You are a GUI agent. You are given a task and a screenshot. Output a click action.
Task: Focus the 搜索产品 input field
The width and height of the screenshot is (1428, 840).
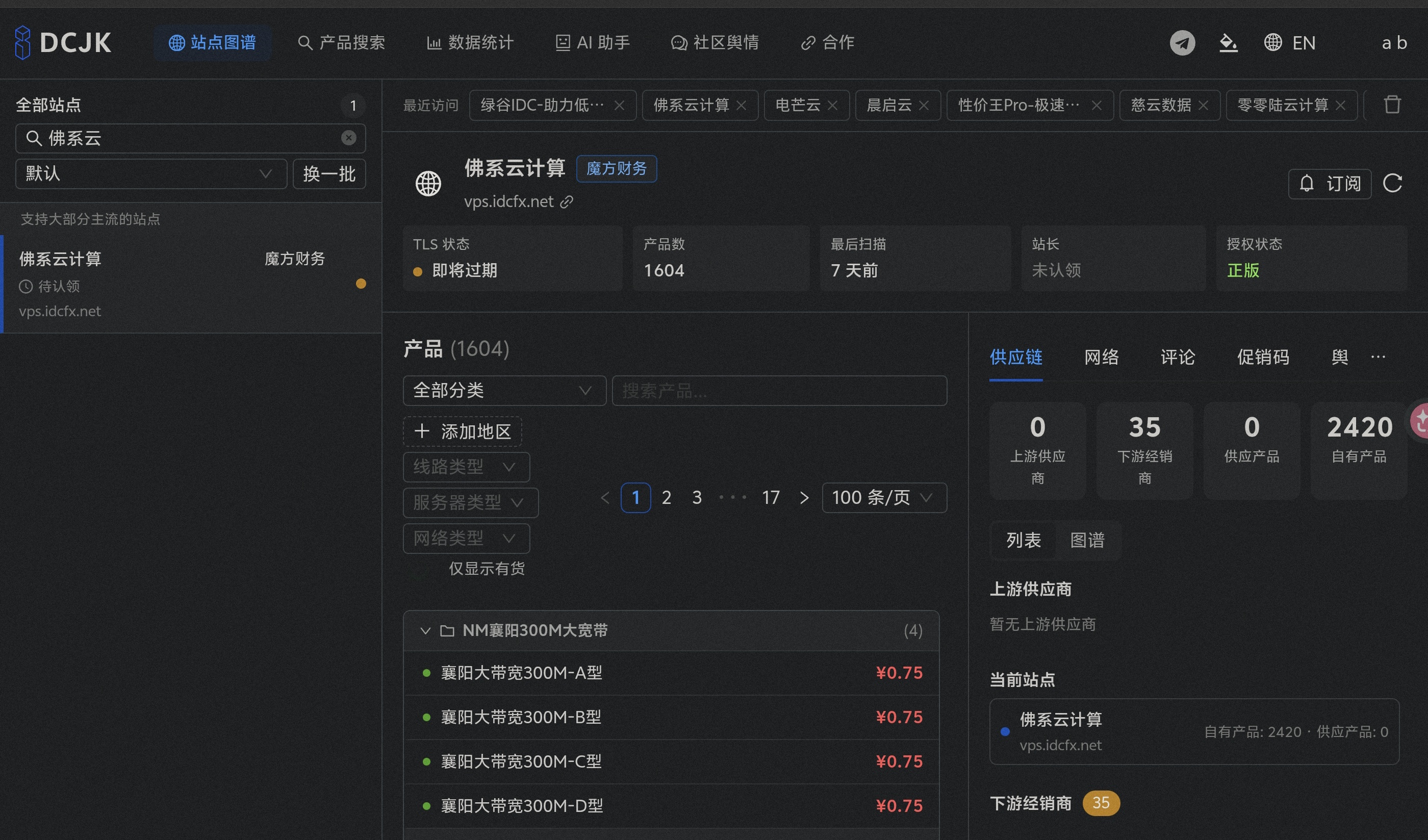779,391
